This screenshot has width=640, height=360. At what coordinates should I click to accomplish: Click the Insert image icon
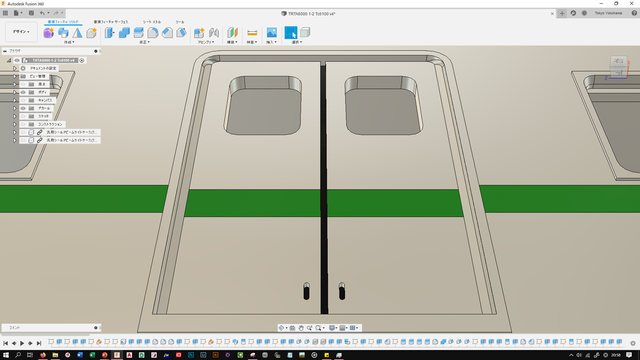[x=271, y=33]
